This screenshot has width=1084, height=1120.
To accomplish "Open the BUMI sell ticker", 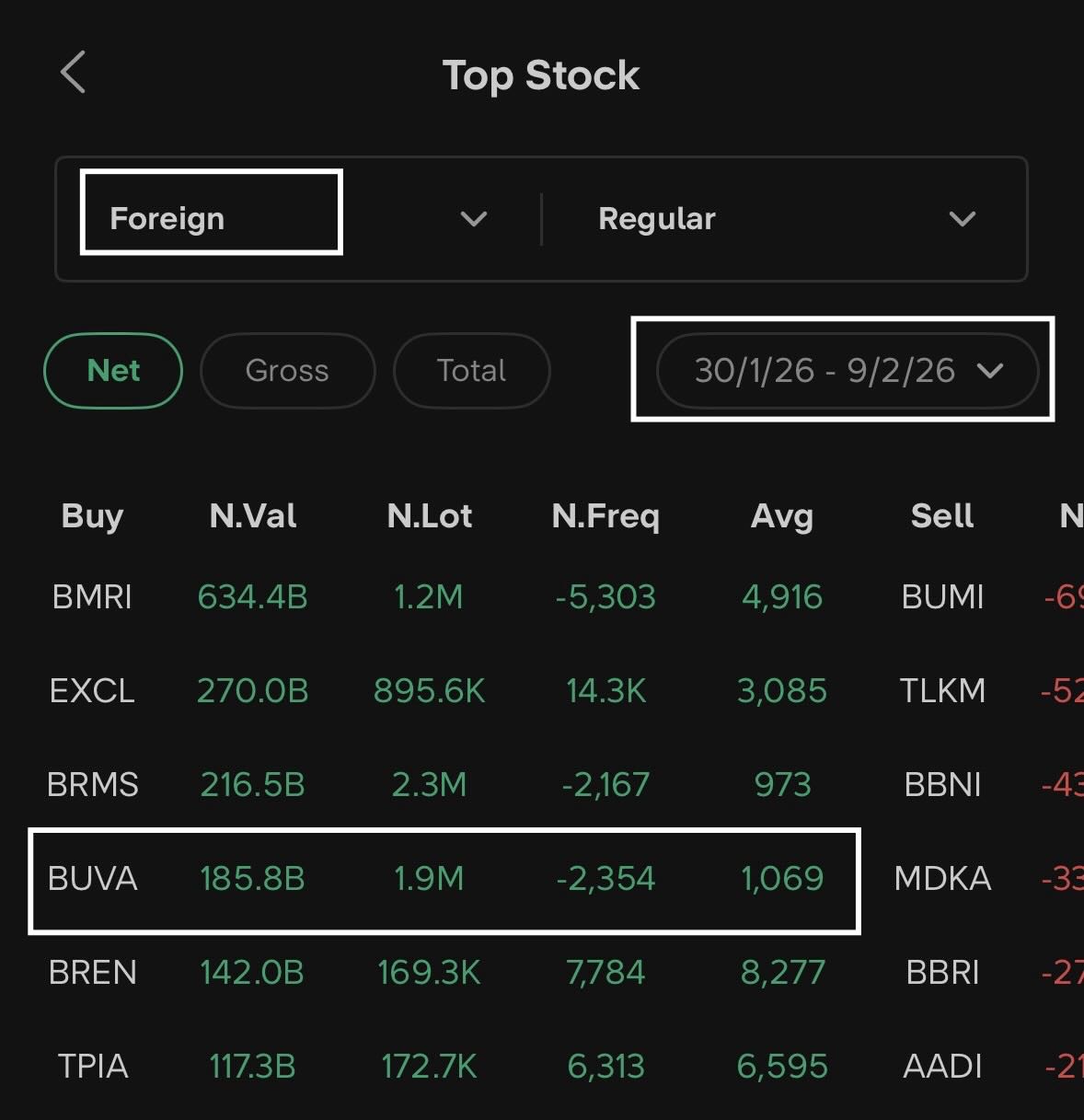I will [942, 597].
